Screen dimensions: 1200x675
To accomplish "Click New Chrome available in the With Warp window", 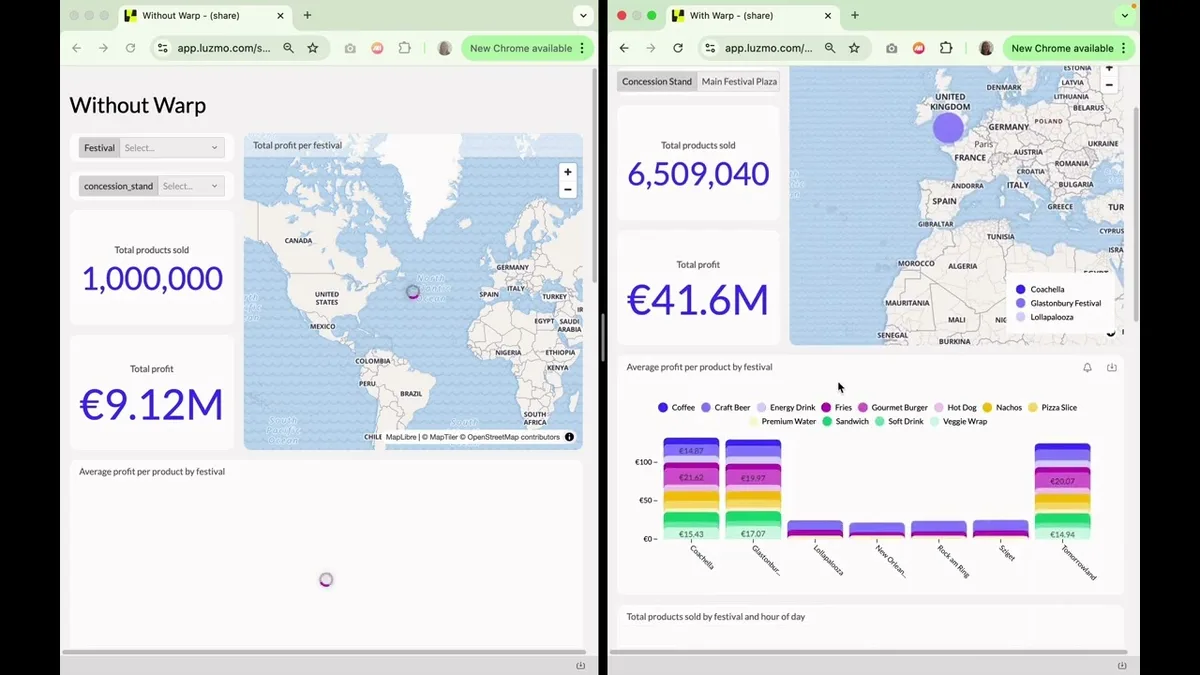I will [1062, 48].
